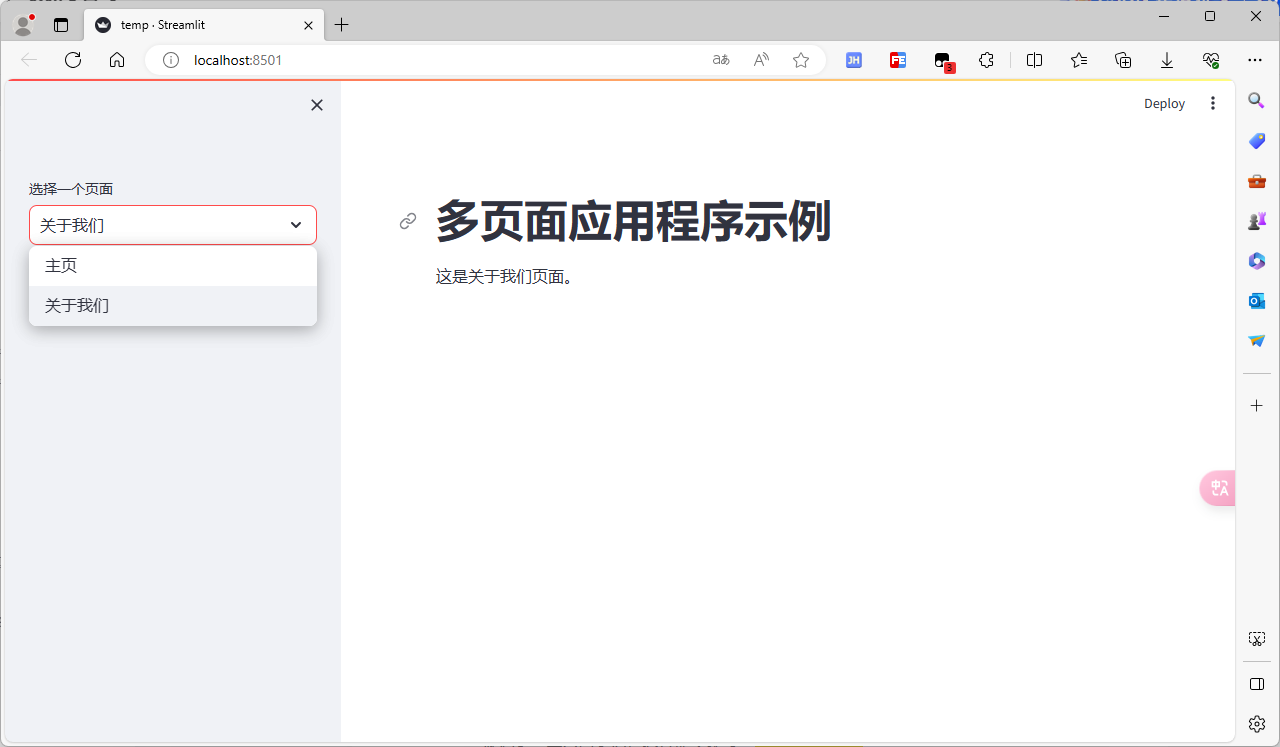
Task: Open Edge sidebar search icon
Action: (1257, 101)
